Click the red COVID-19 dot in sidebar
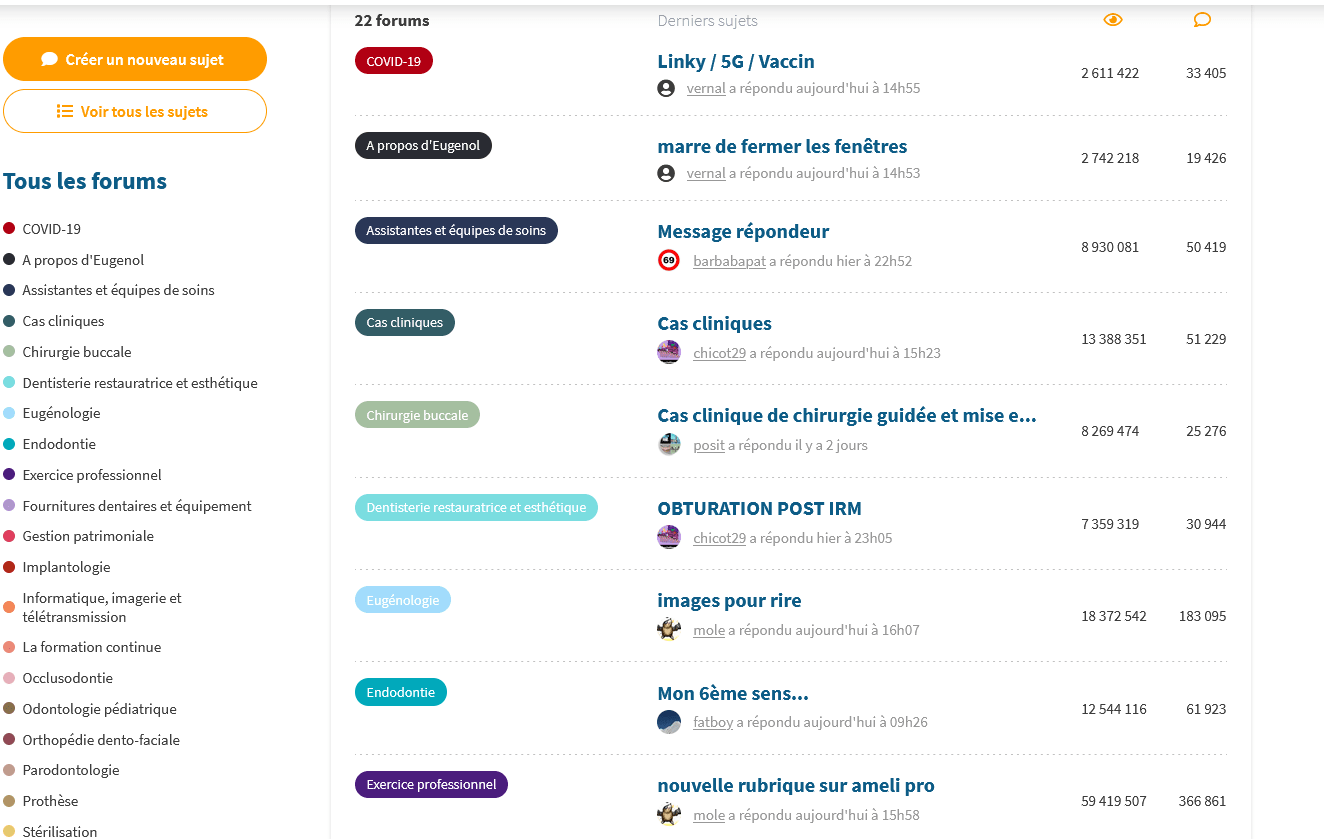 pos(9,229)
